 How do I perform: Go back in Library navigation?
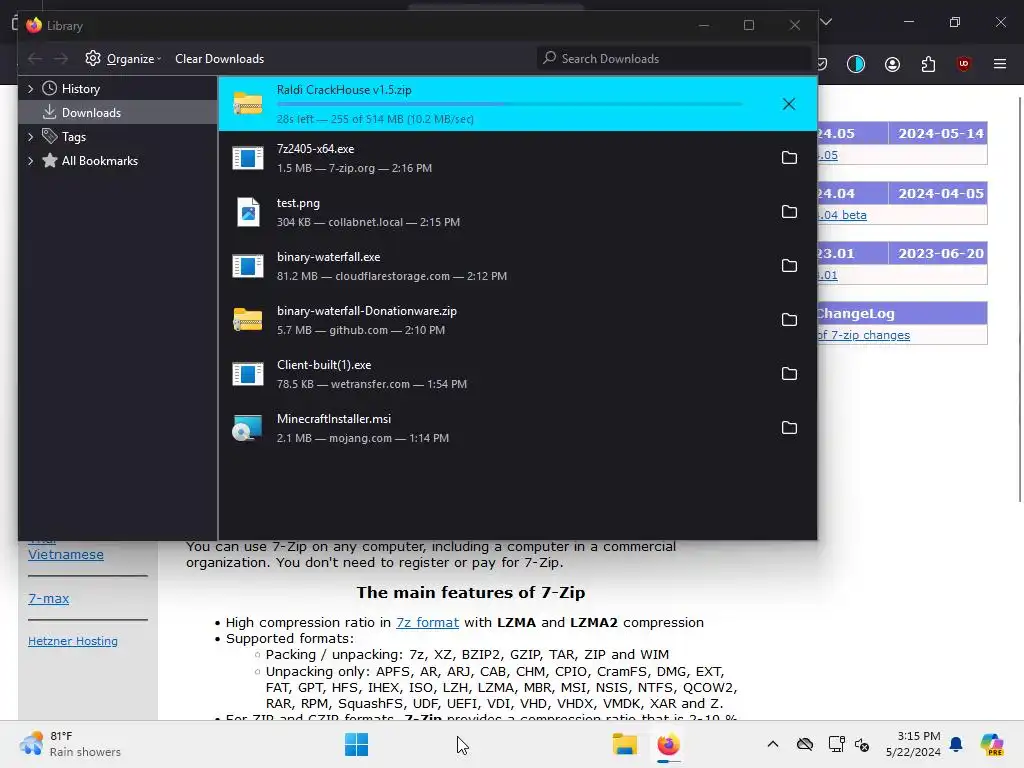tap(35, 59)
